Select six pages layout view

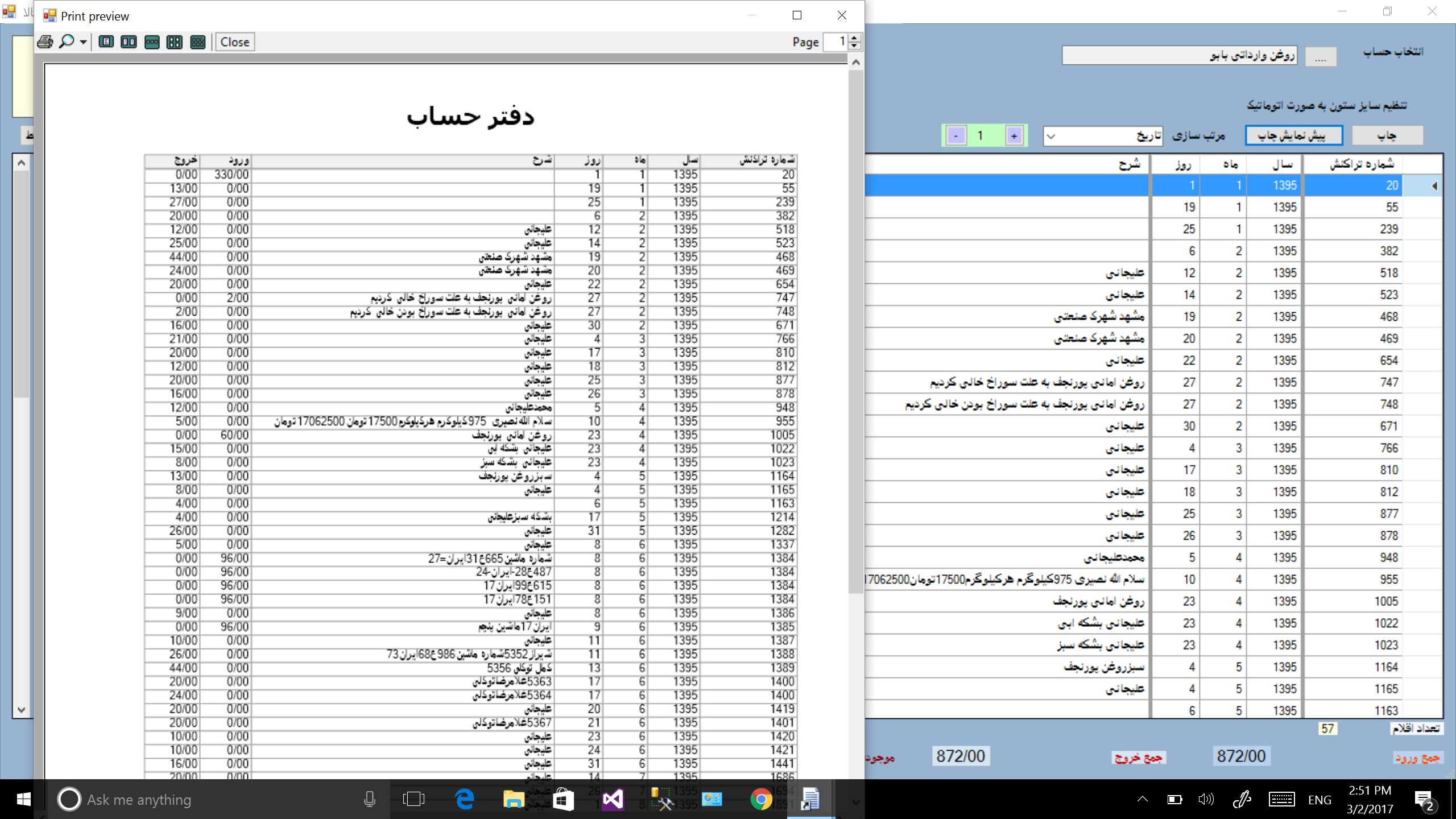tap(197, 42)
